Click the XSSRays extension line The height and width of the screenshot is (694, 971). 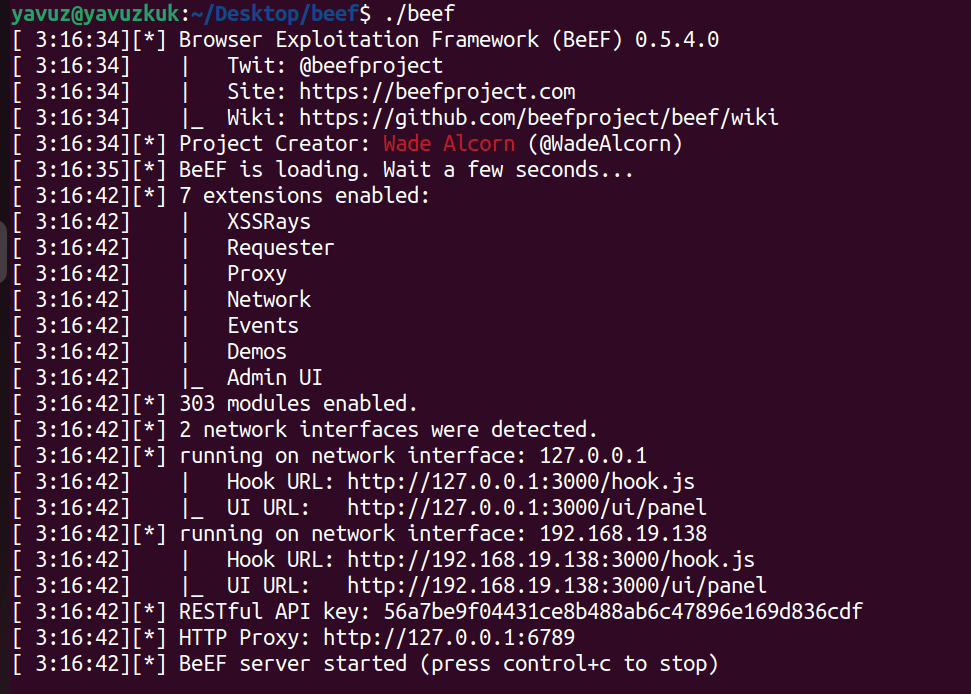click(x=269, y=222)
